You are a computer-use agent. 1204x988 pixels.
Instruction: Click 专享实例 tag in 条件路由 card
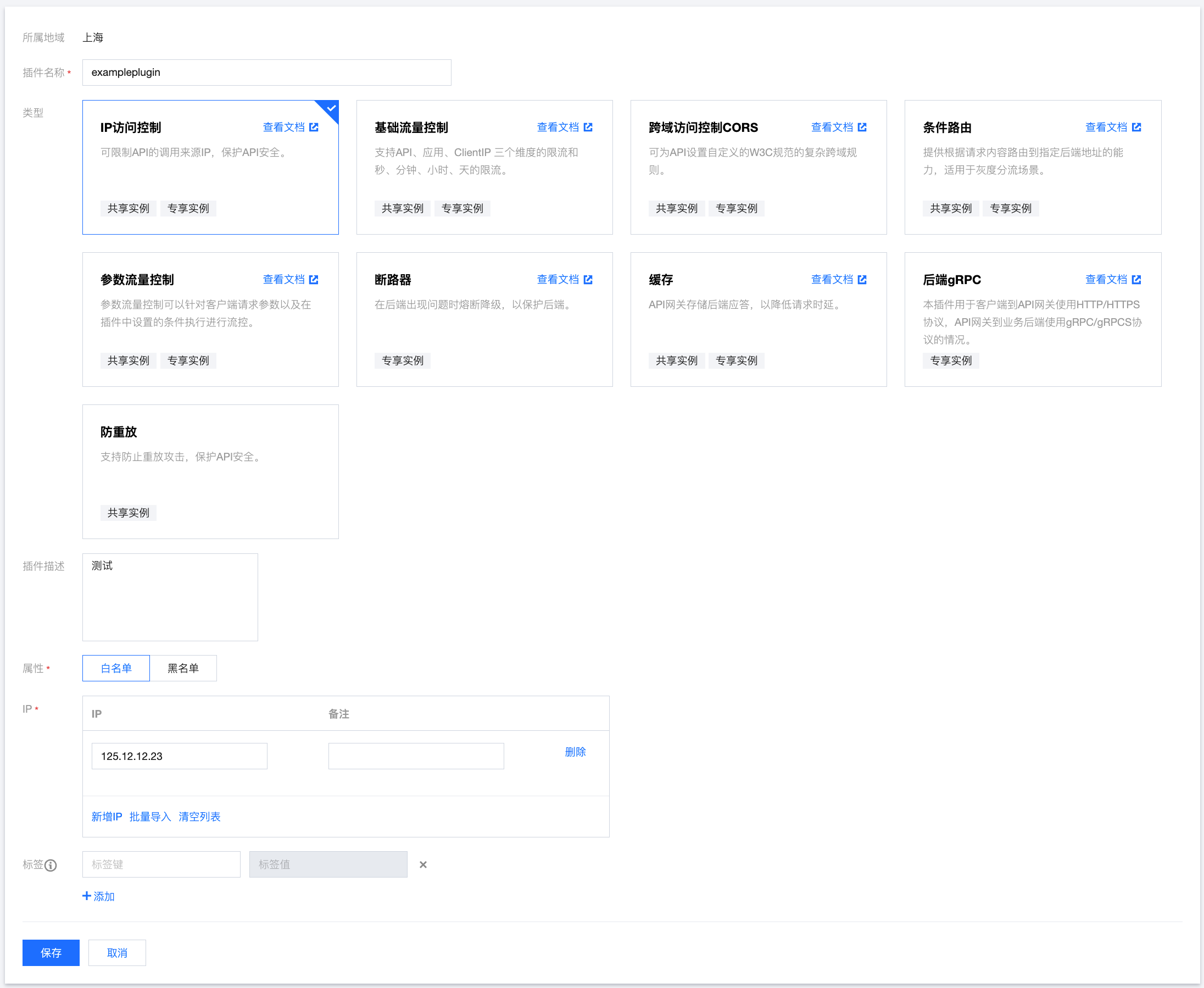1011,208
